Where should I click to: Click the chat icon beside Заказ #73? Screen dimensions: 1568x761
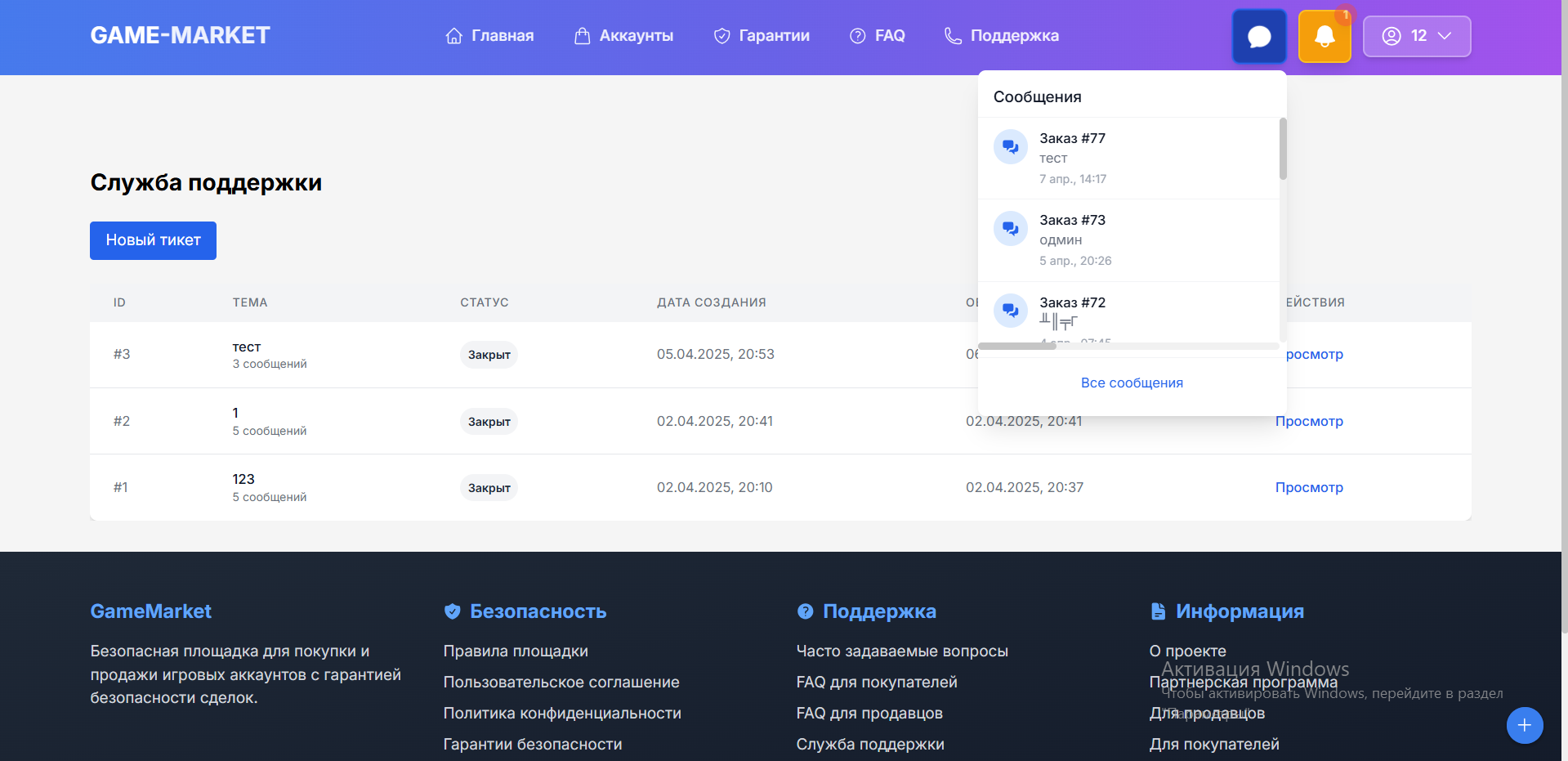(1011, 229)
